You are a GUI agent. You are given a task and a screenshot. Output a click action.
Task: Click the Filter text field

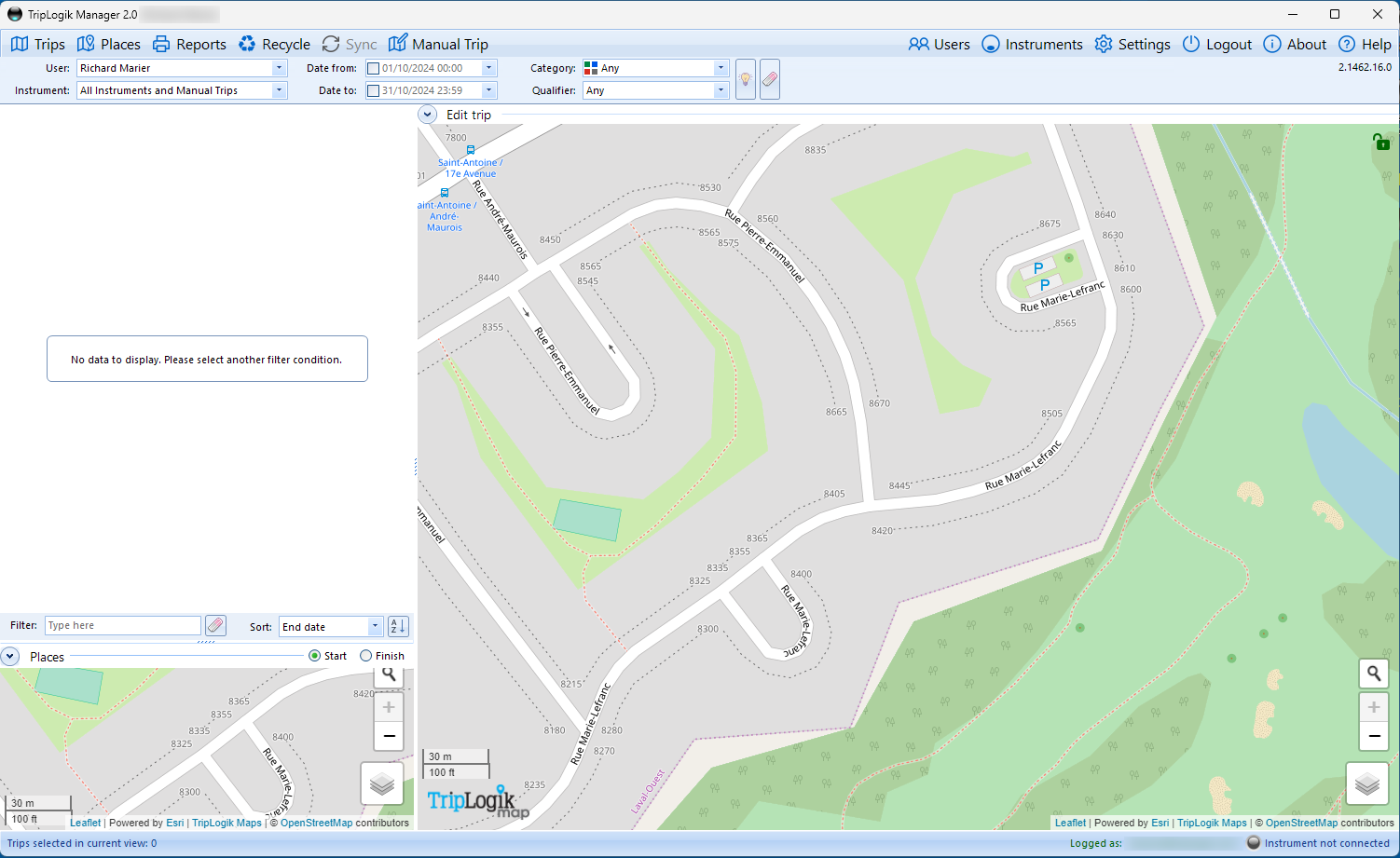[123, 626]
